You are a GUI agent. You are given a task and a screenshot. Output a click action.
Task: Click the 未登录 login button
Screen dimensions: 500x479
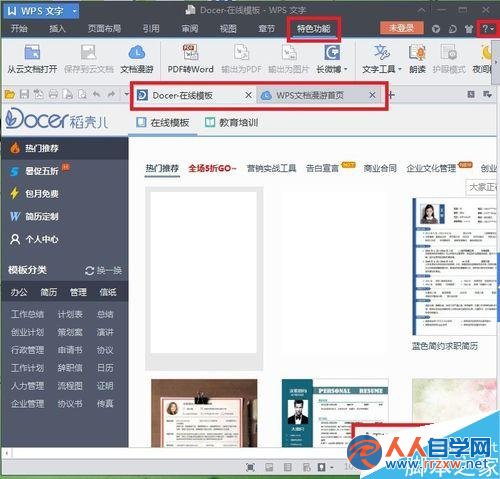click(402, 28)
